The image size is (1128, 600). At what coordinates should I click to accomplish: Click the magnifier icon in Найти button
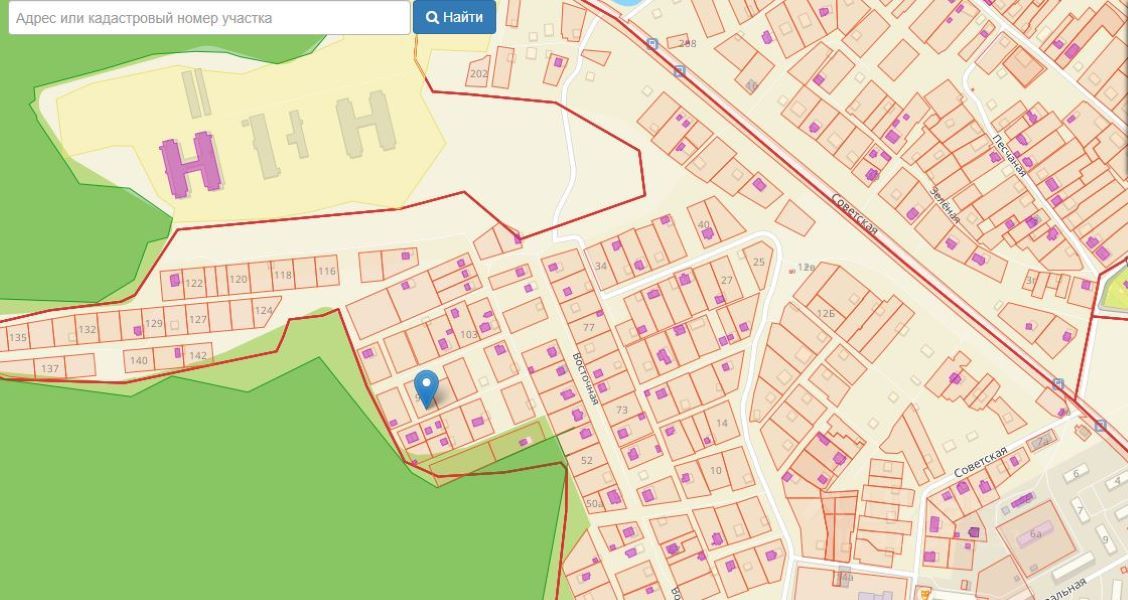coord(432,17)
